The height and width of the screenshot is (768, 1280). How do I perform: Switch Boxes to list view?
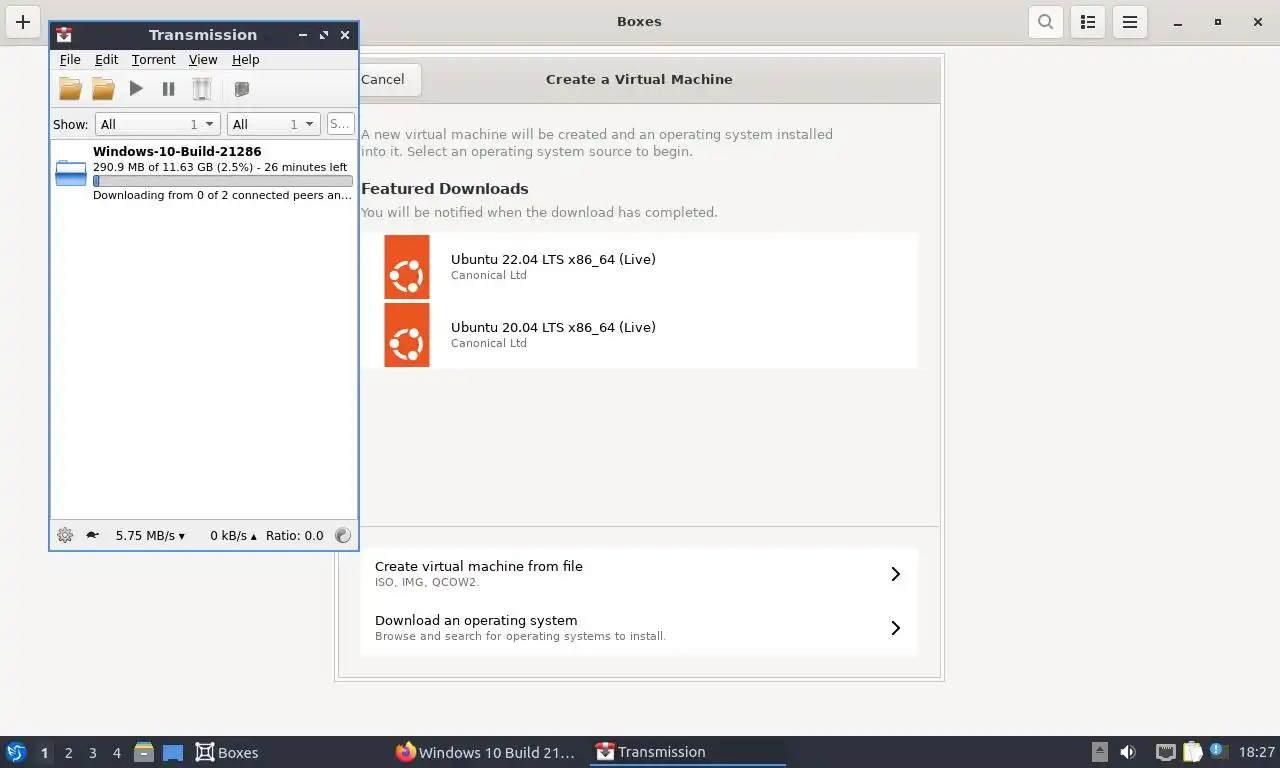click(x=1088, y=21)
